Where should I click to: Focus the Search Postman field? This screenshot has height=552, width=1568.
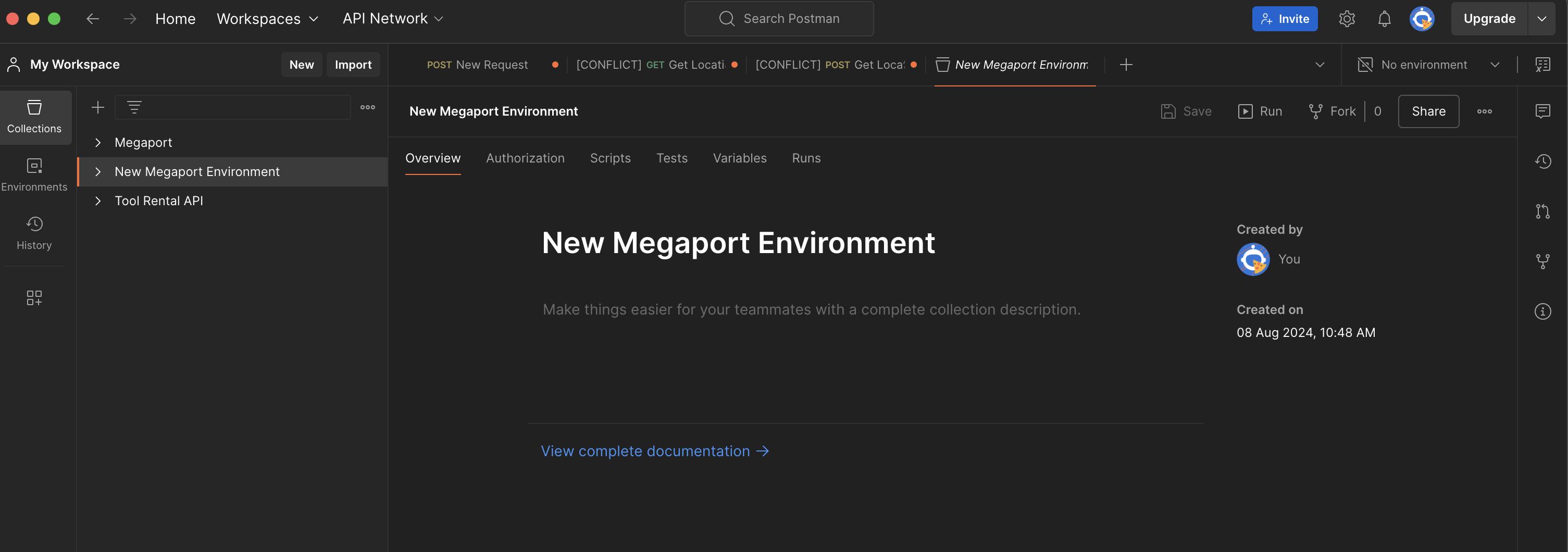point(778,19)
